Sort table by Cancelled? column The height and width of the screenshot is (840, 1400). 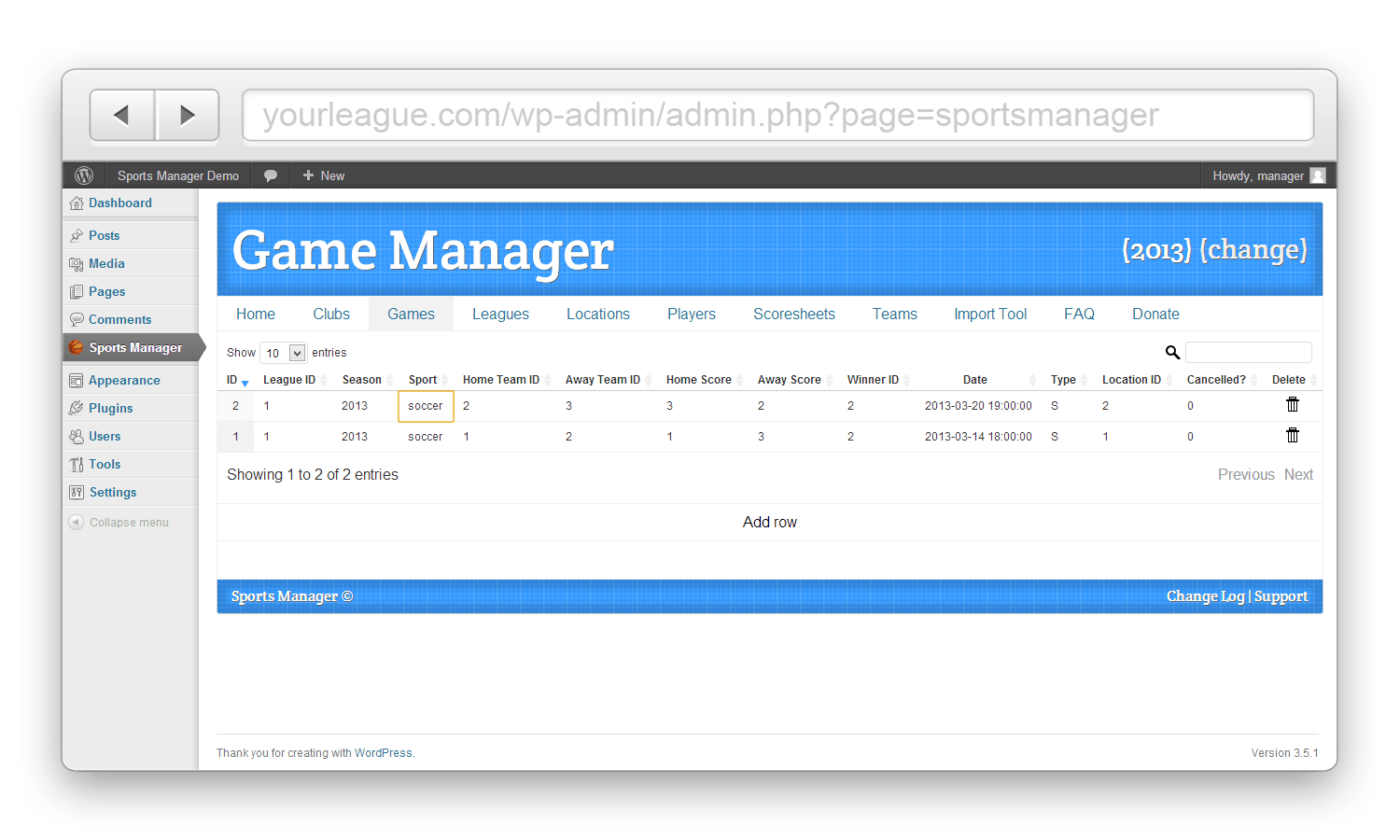pos(1222,380)
